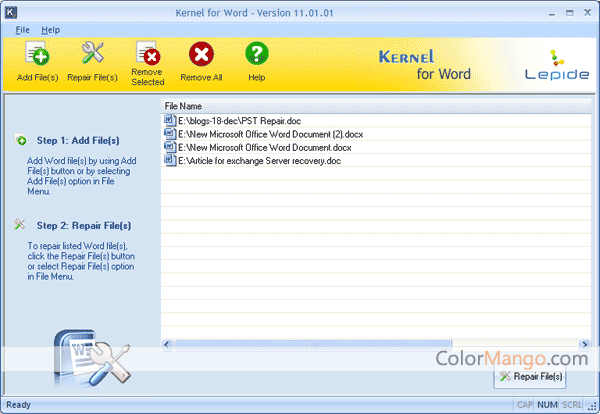Click the Step 1 Add File(s) icon in the sidebar

click(21, 141)
